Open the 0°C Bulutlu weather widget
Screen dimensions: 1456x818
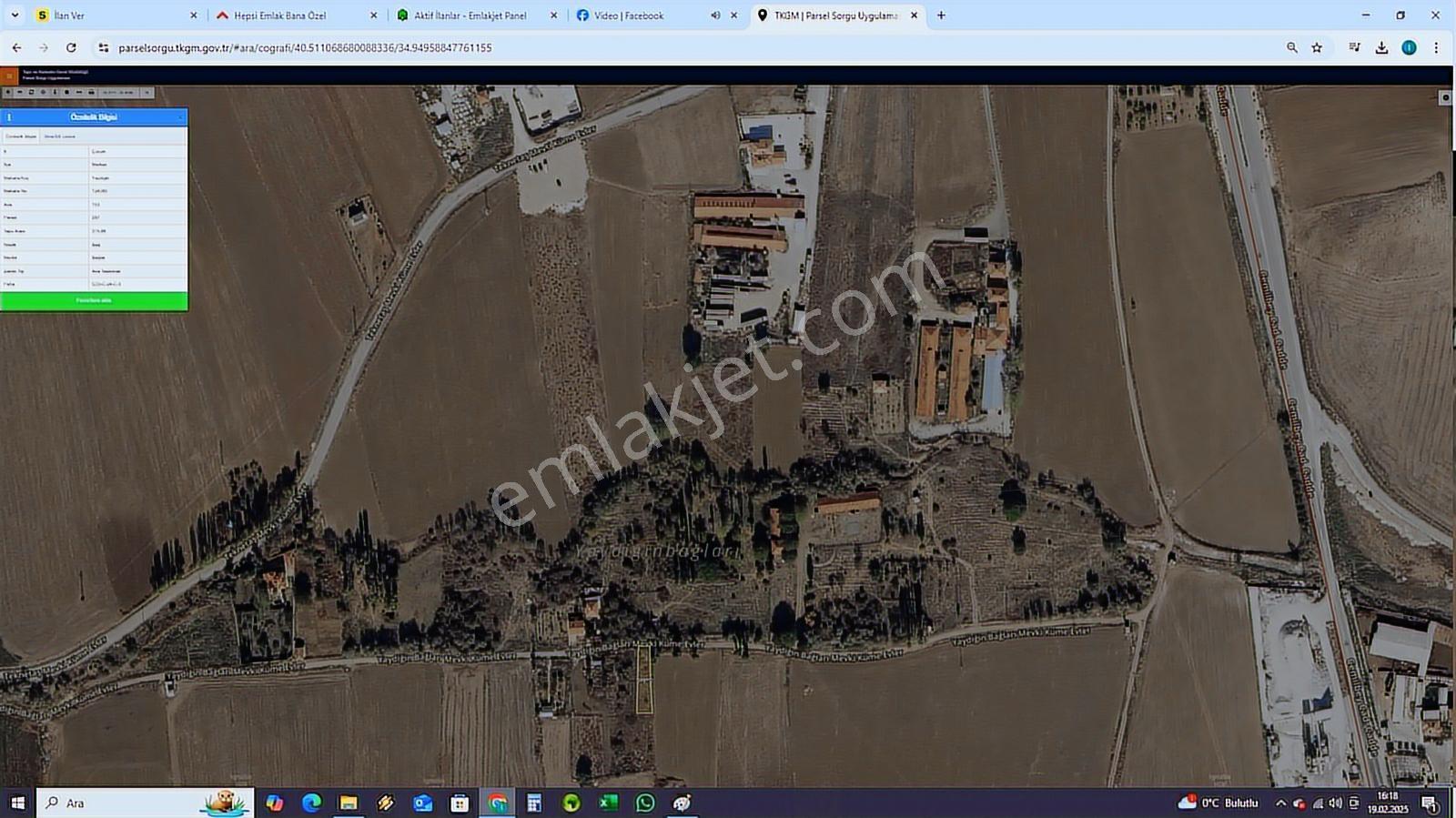click(x=1218, y=803)
